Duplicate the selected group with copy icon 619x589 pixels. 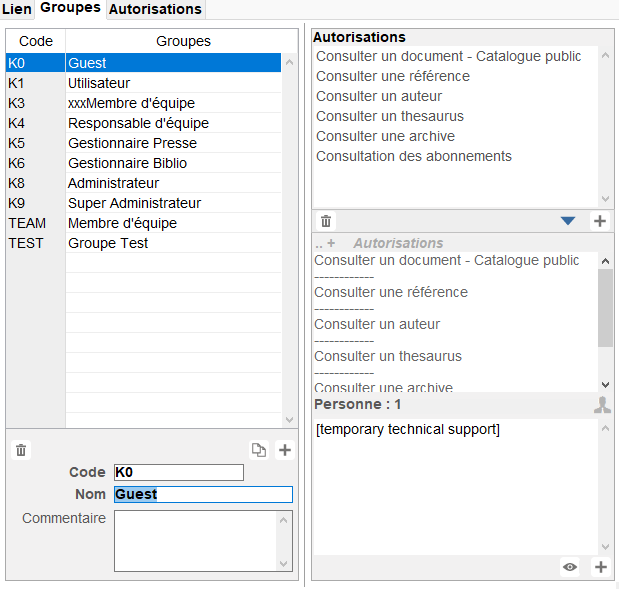(x=259, y=450)
